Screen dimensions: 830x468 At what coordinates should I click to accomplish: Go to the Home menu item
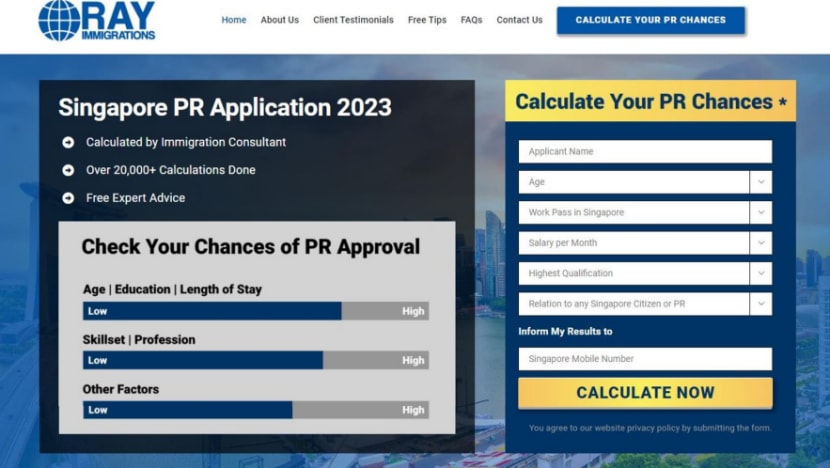tap(234, 20)
